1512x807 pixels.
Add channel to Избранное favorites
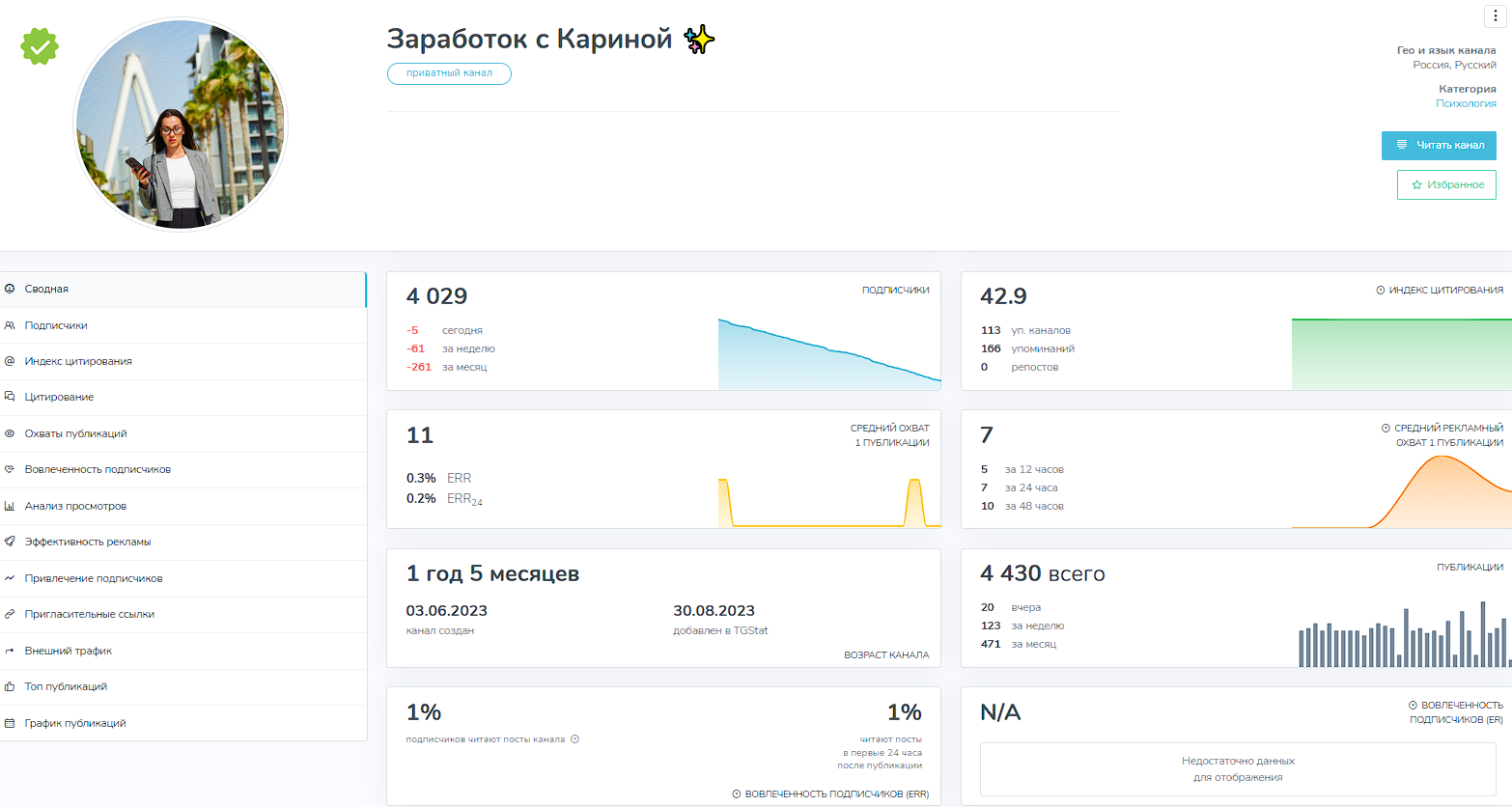tap(1446, 184)
